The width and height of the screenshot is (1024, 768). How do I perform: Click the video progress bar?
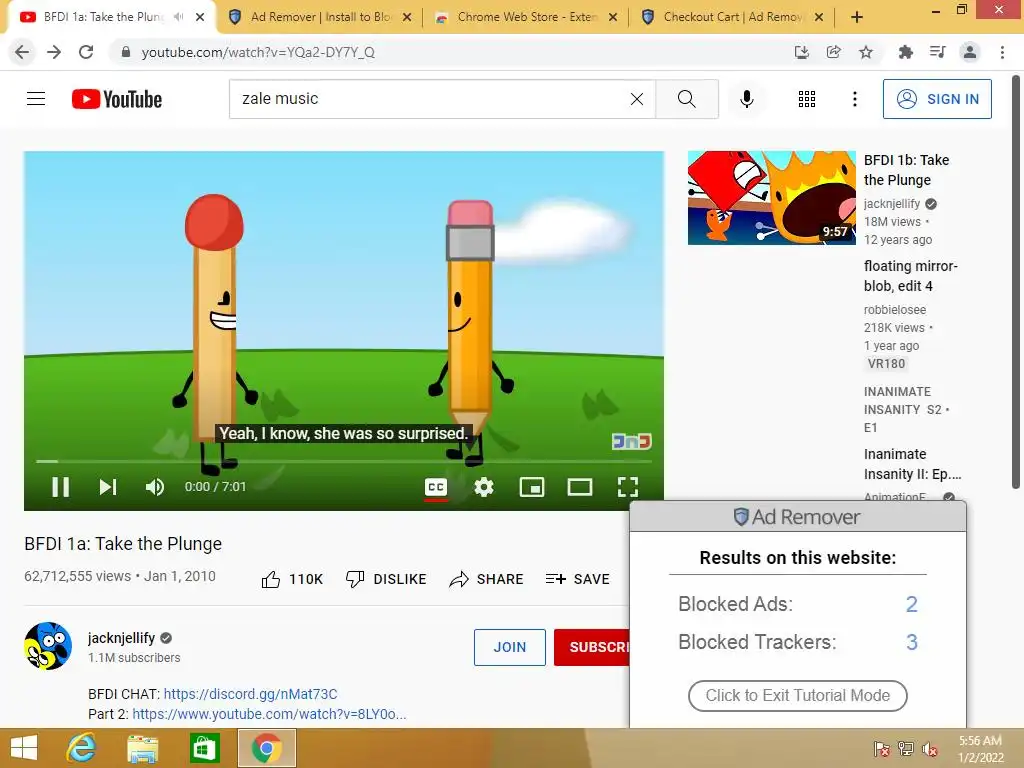coord(344,461)
